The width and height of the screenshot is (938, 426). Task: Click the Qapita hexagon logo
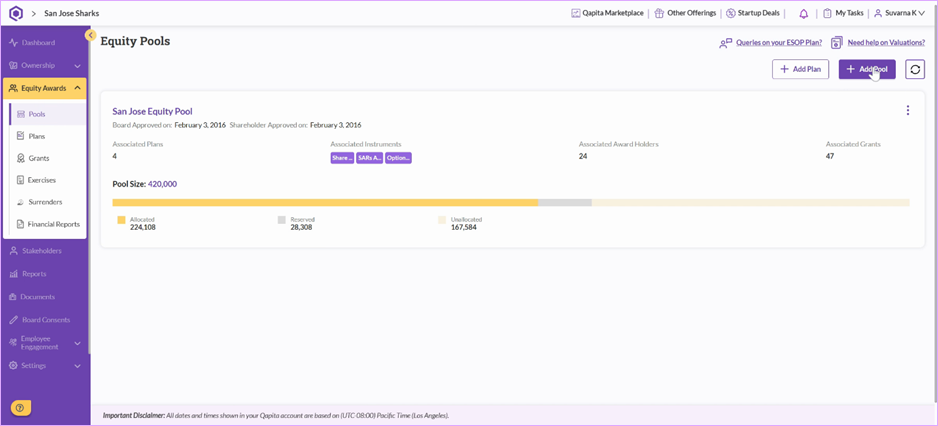click(16, 13)
